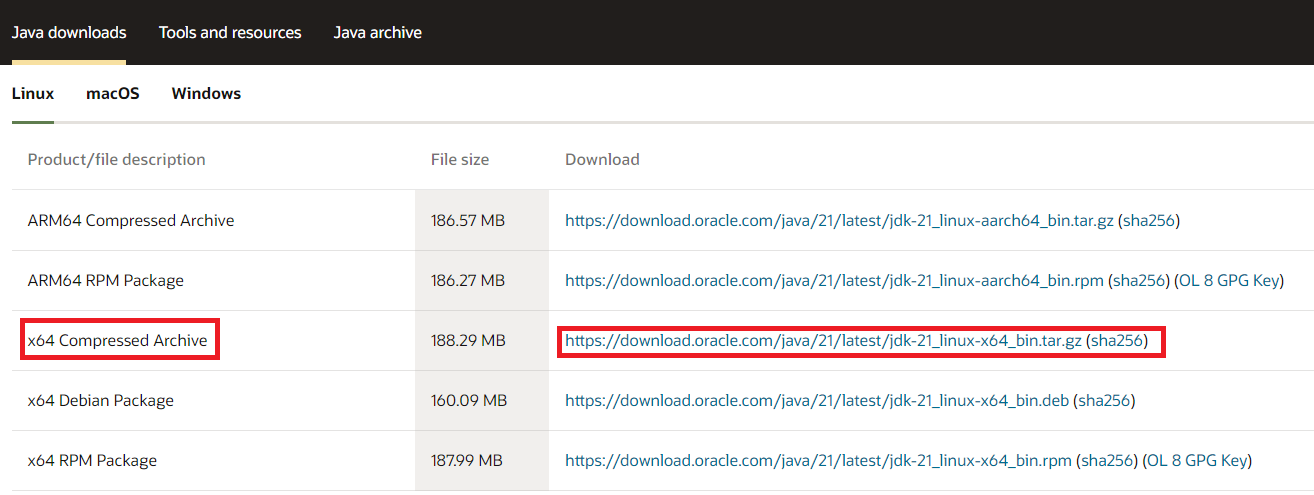Download the x64 tar.gz compressed archive

pyautogui.click(x=823, y=340)
